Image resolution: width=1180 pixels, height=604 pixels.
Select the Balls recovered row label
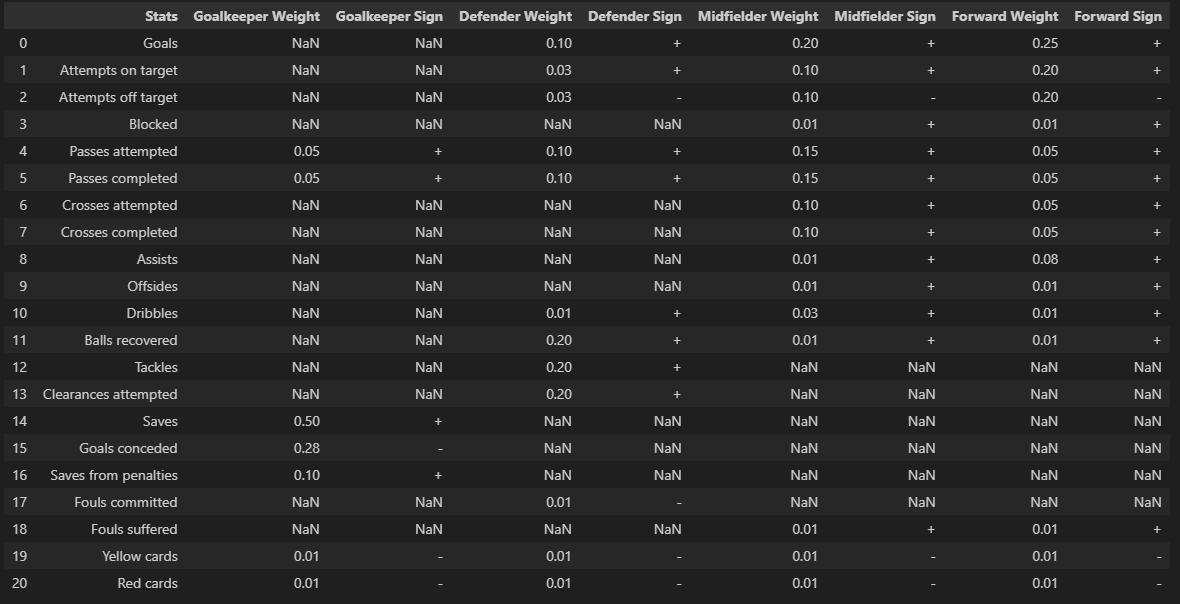131,340
